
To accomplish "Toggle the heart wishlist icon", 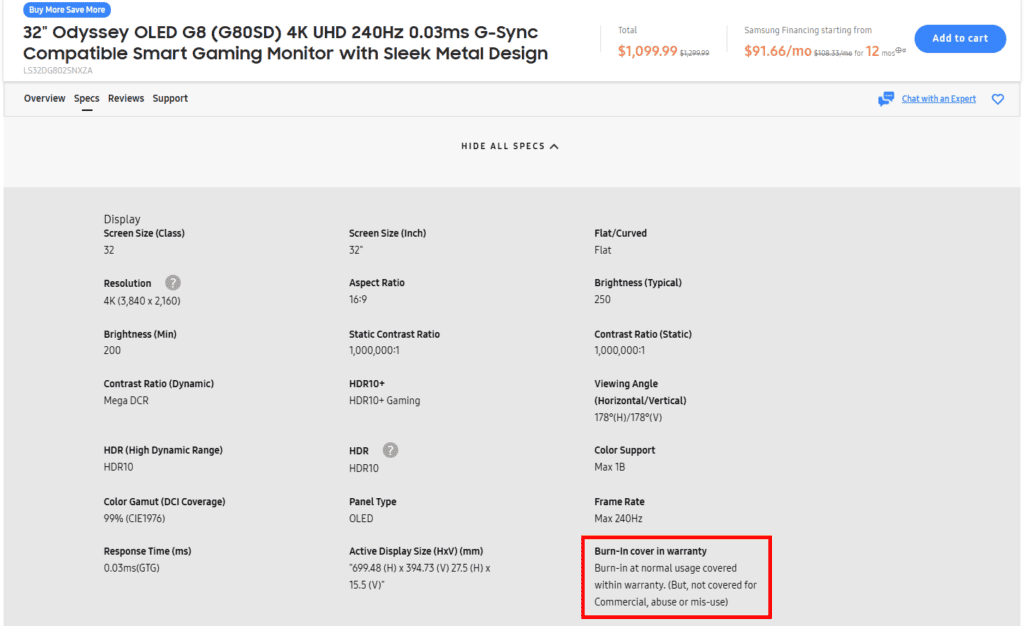I will click(x=997, y=99).
